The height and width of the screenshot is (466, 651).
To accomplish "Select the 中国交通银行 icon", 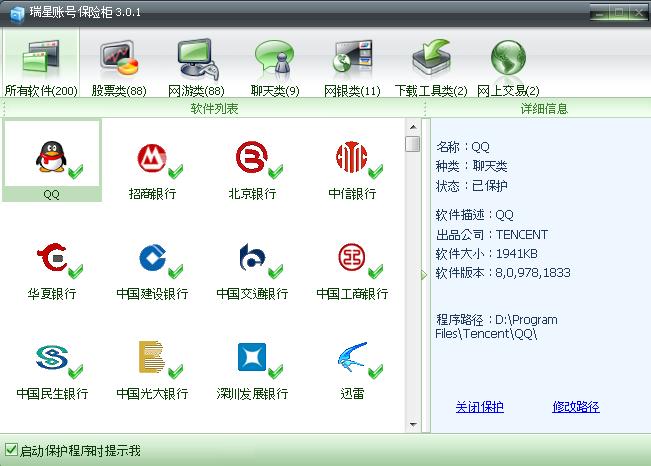I will point(252,257).
